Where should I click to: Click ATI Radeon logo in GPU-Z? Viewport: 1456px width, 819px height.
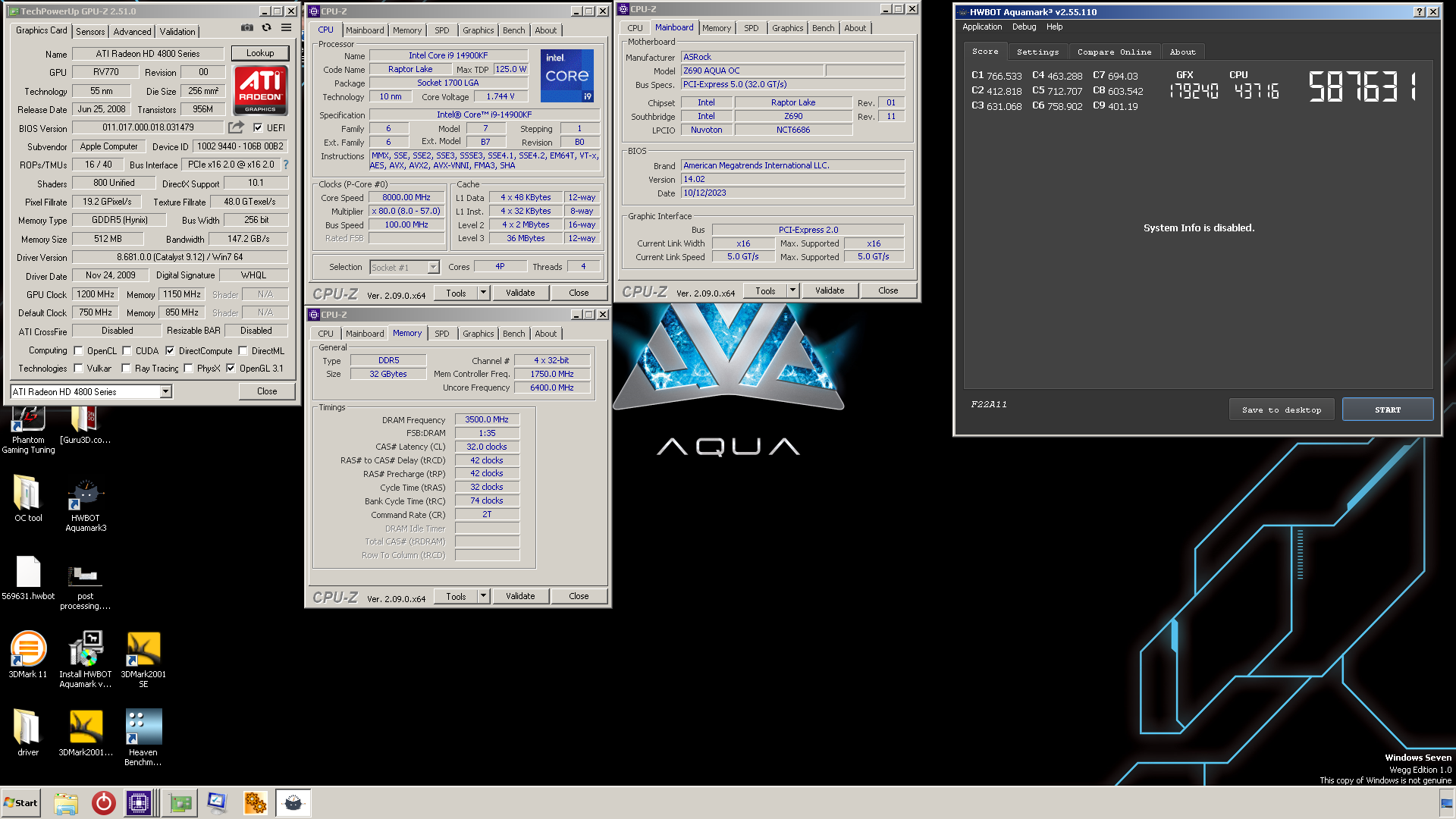pyautogui.click(x=260, y=89)
